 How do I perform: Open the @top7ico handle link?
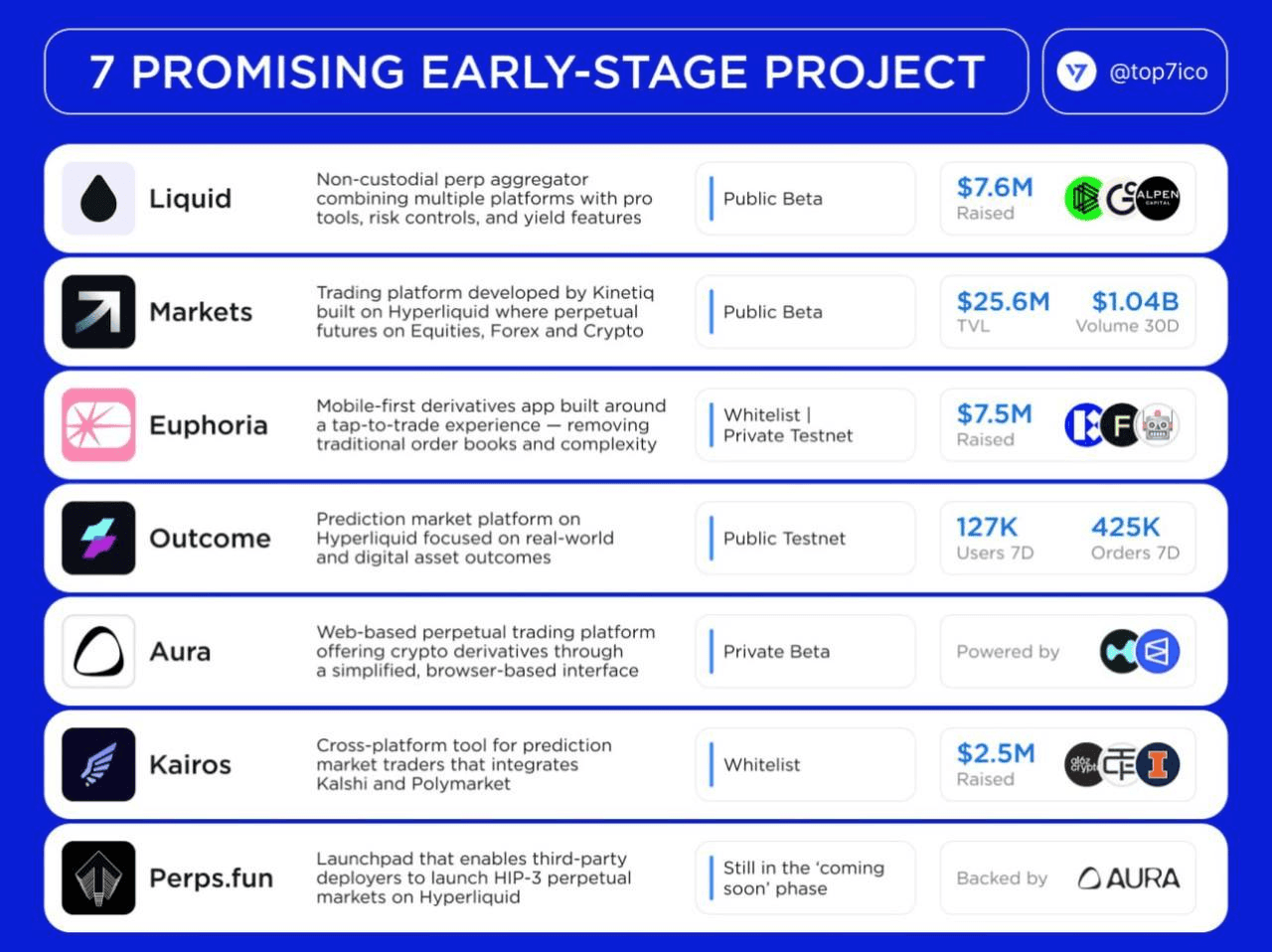[1159, 72]
